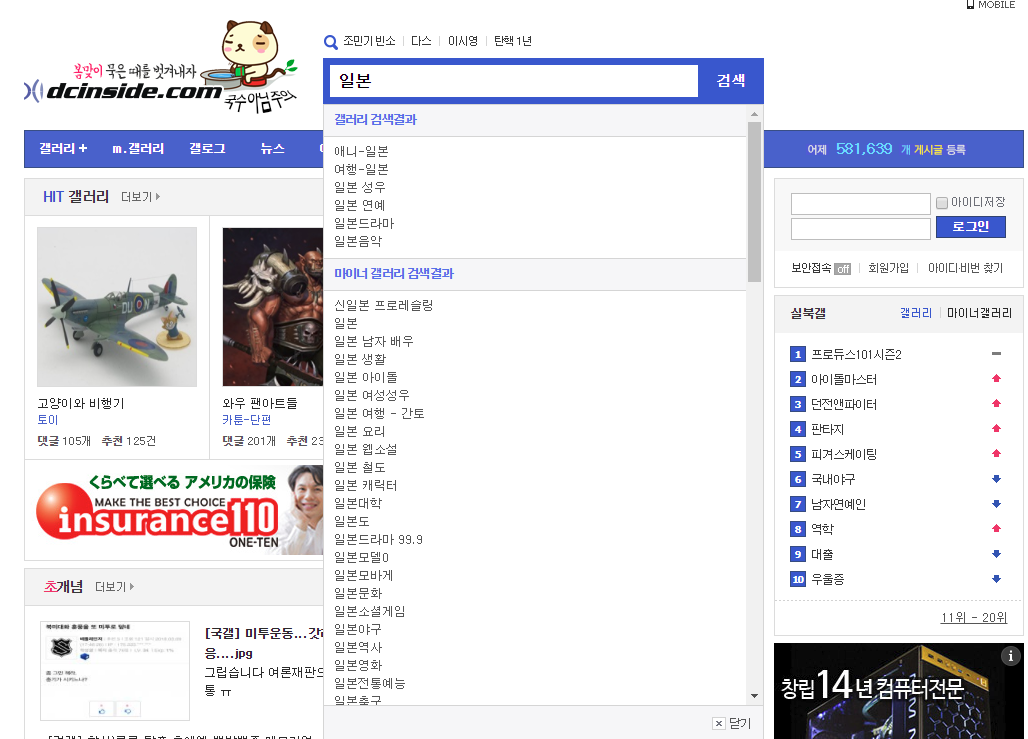Click the rank 1 badge for 프로듀스101시즌2
The height and width of the screenshot is (739, 1028).
click(x=797, y=354)
